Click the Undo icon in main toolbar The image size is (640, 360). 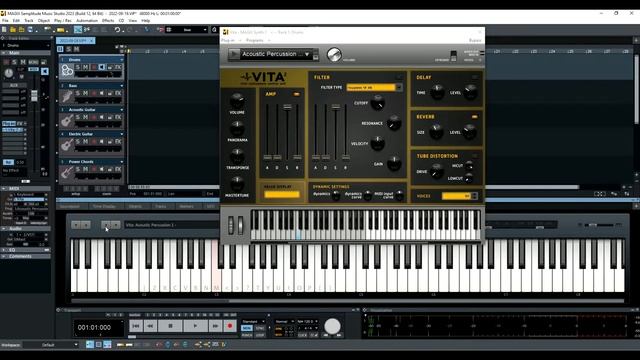(x=117, y=29)
